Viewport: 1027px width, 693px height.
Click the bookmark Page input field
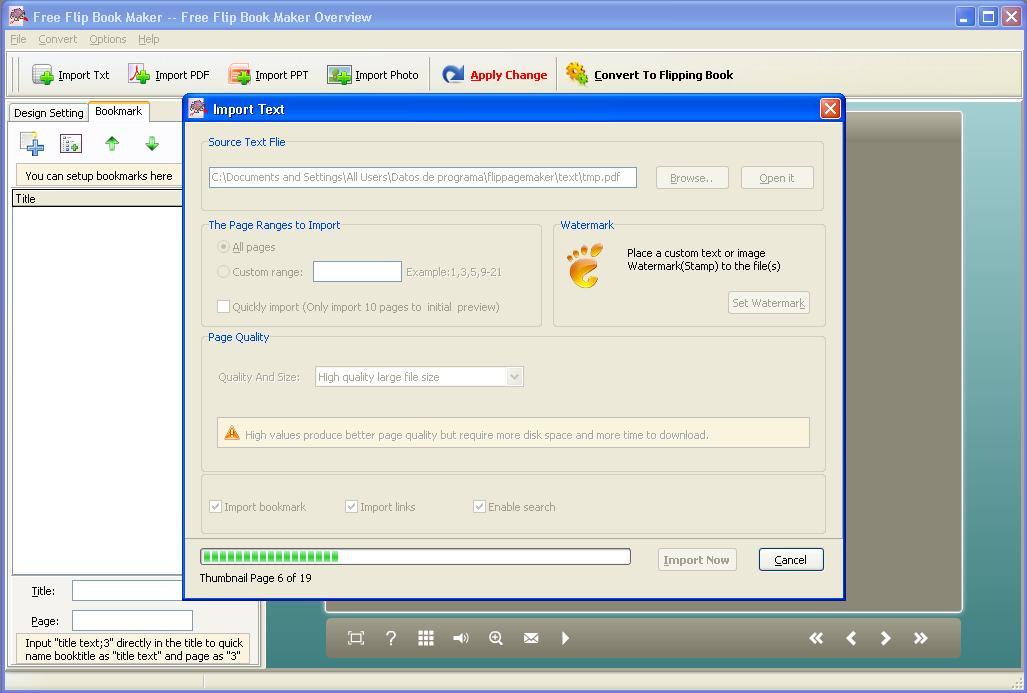click(x=132, y=620)
